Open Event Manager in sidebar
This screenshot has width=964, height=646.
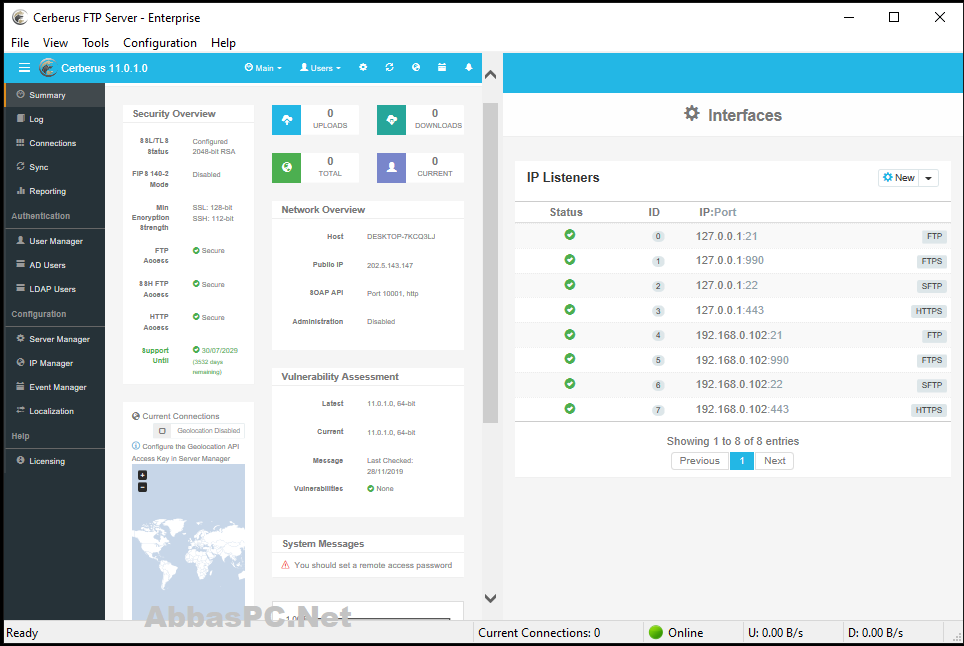[55, 387]
